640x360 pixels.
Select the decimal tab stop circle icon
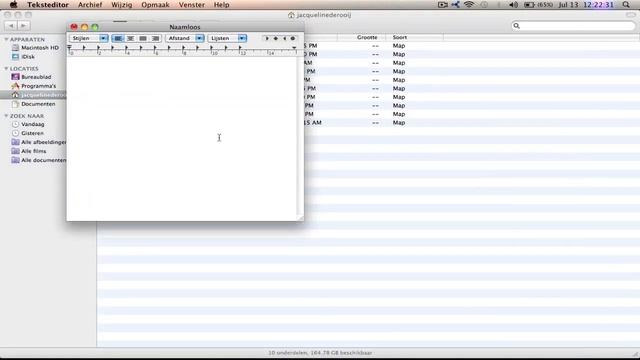point(293,38)
